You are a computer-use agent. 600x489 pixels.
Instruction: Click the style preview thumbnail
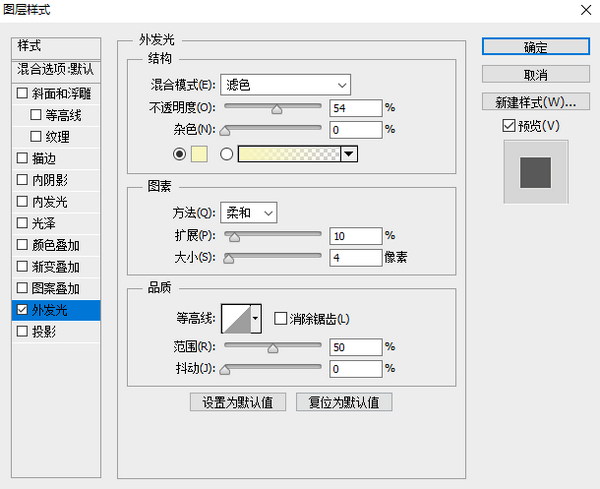535,173
